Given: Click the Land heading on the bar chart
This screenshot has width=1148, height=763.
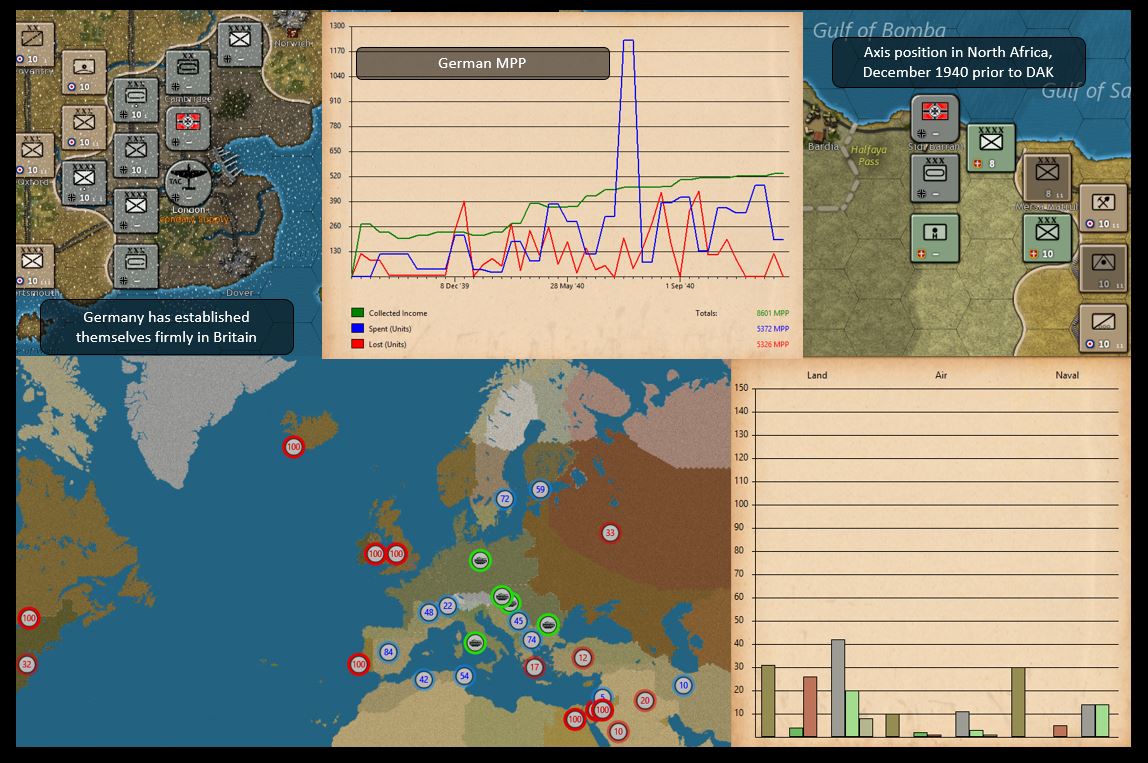Looking at the screenshot, I should coord(817,375).
